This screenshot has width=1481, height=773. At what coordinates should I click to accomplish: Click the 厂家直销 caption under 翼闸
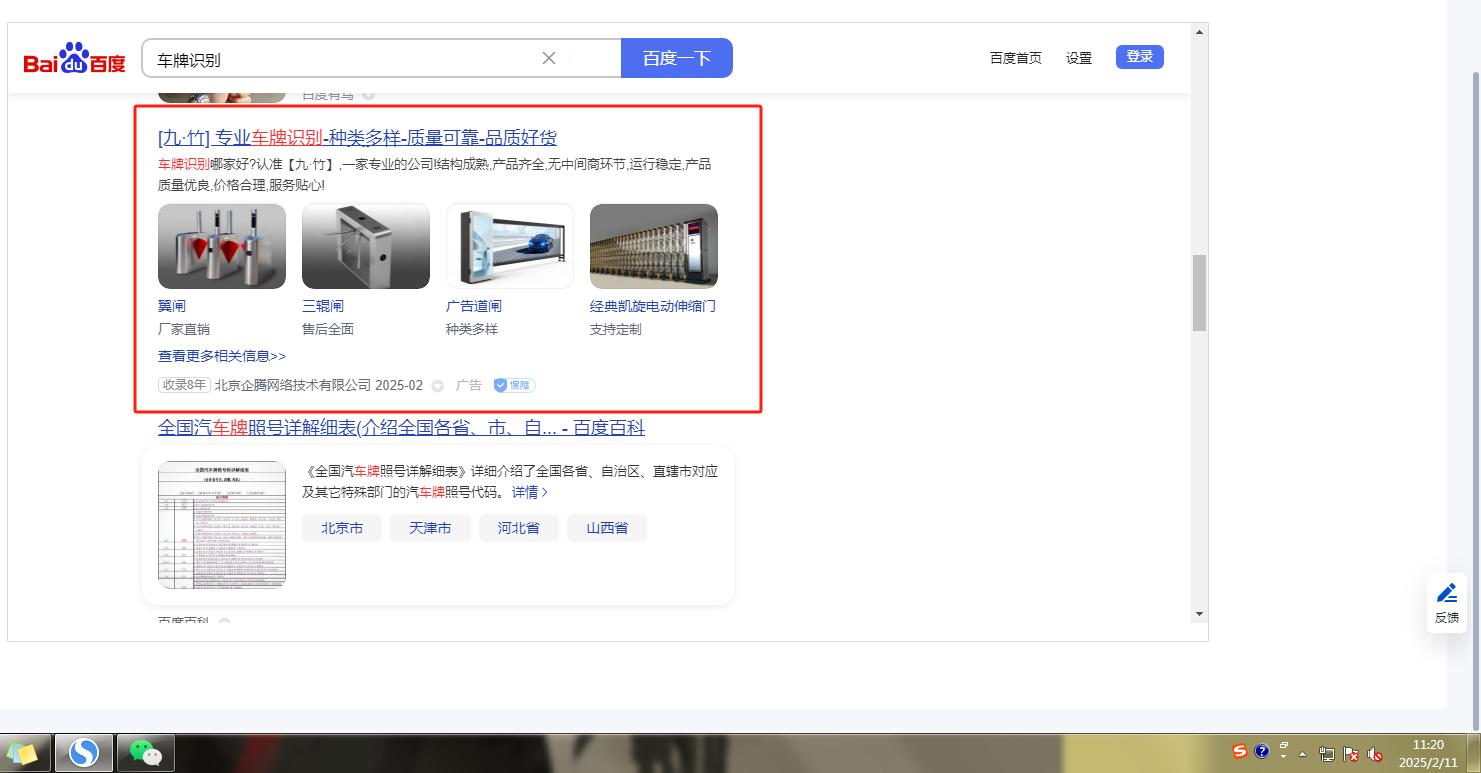(184, 329)
